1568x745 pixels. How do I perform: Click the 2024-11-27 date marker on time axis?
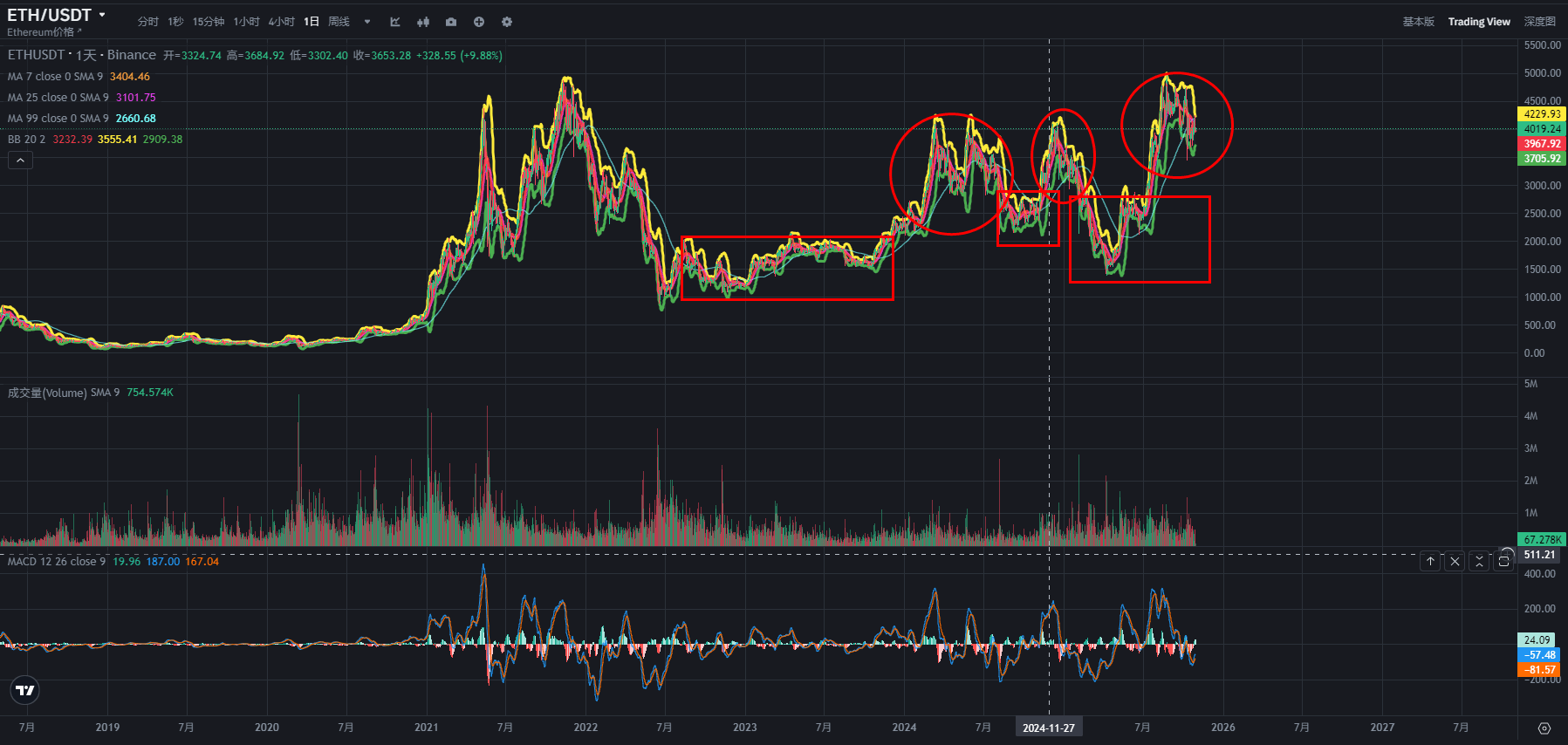[1048, 728]
